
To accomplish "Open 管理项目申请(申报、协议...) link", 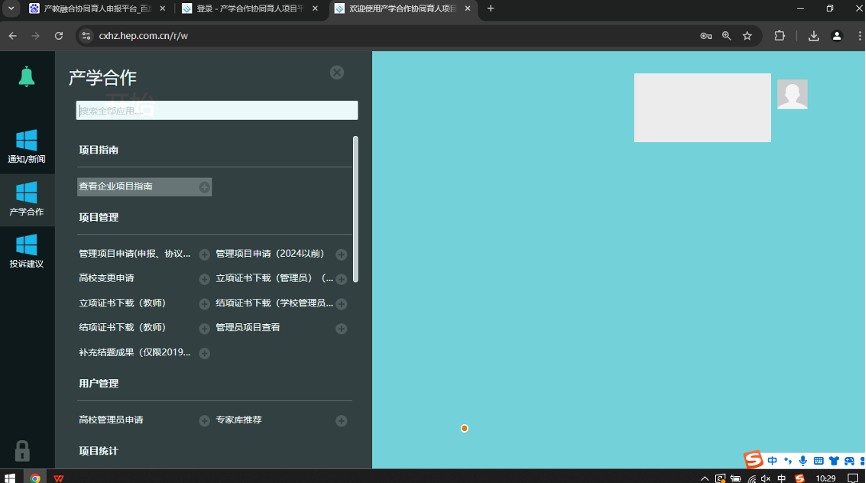I will [x=134, y=254].
